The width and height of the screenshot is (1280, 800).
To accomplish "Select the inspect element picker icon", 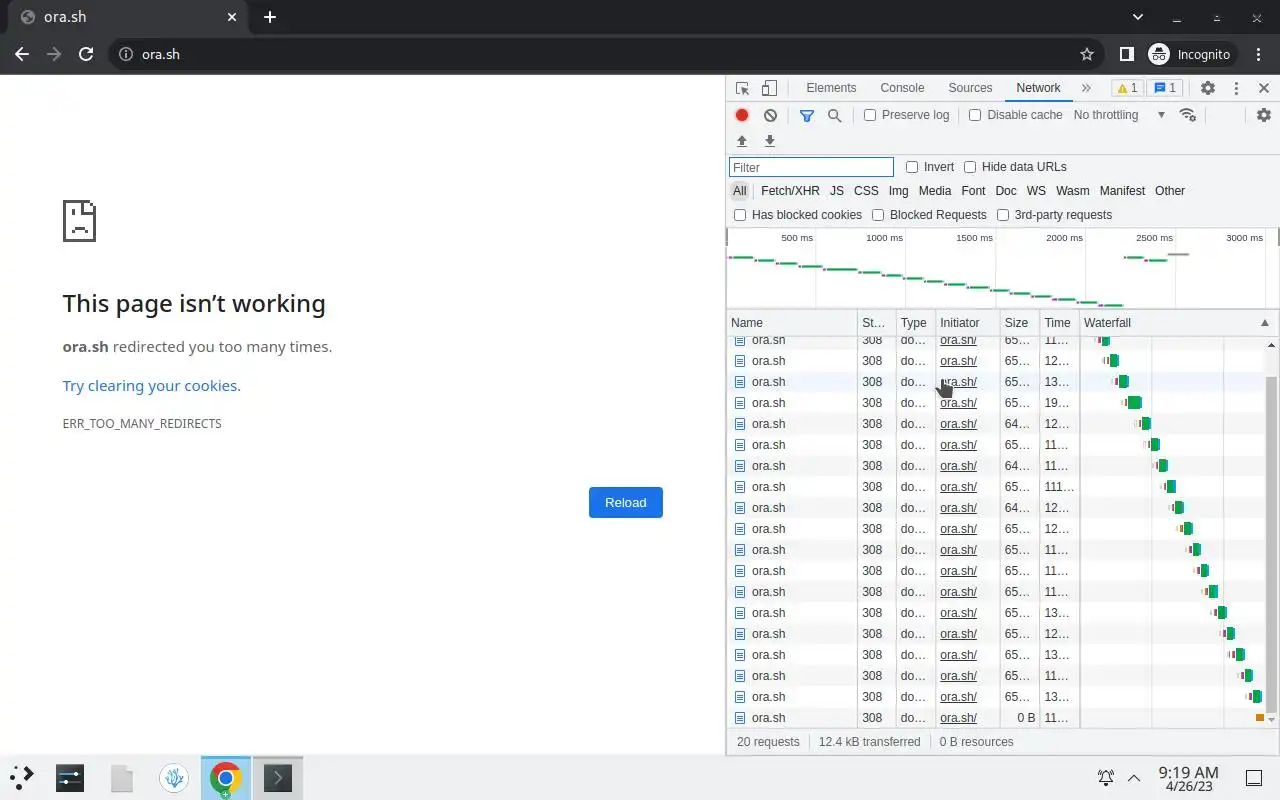I will (742, 88).
